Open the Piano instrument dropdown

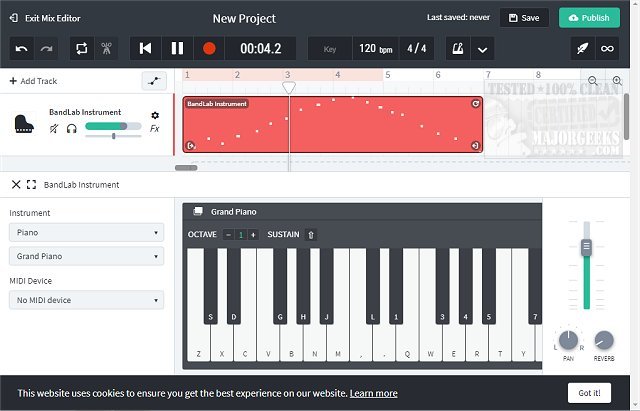[x=87, y=233]
